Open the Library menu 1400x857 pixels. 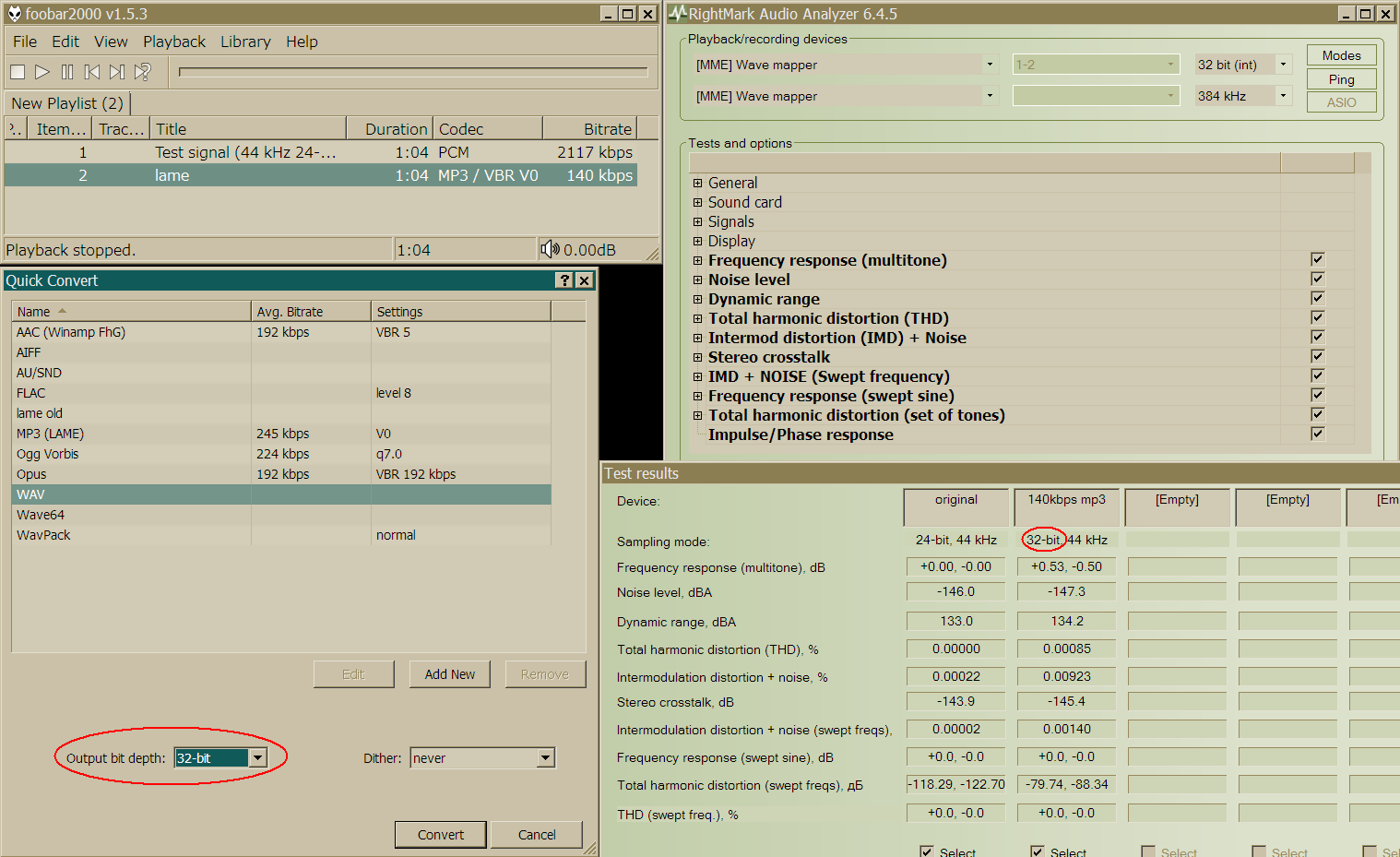click(x=245, y=42)
